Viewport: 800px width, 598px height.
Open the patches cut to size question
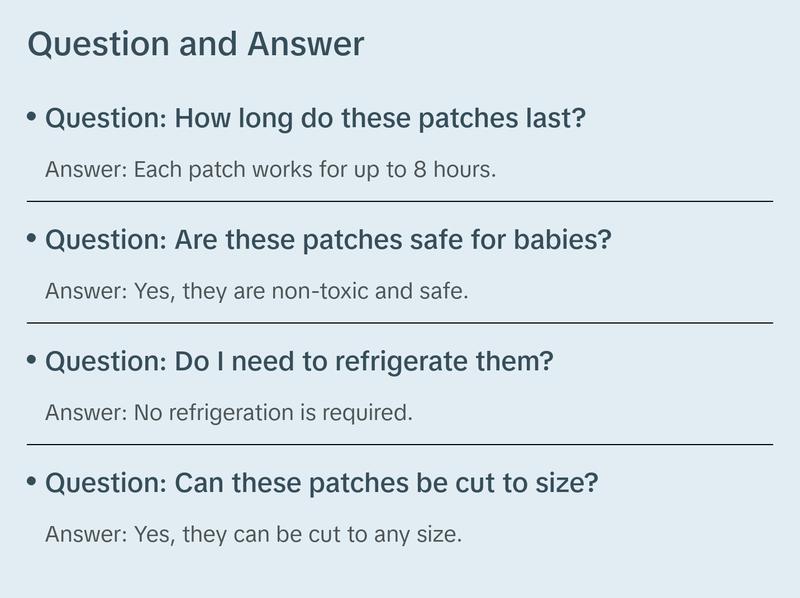click(x=321, y=484)
